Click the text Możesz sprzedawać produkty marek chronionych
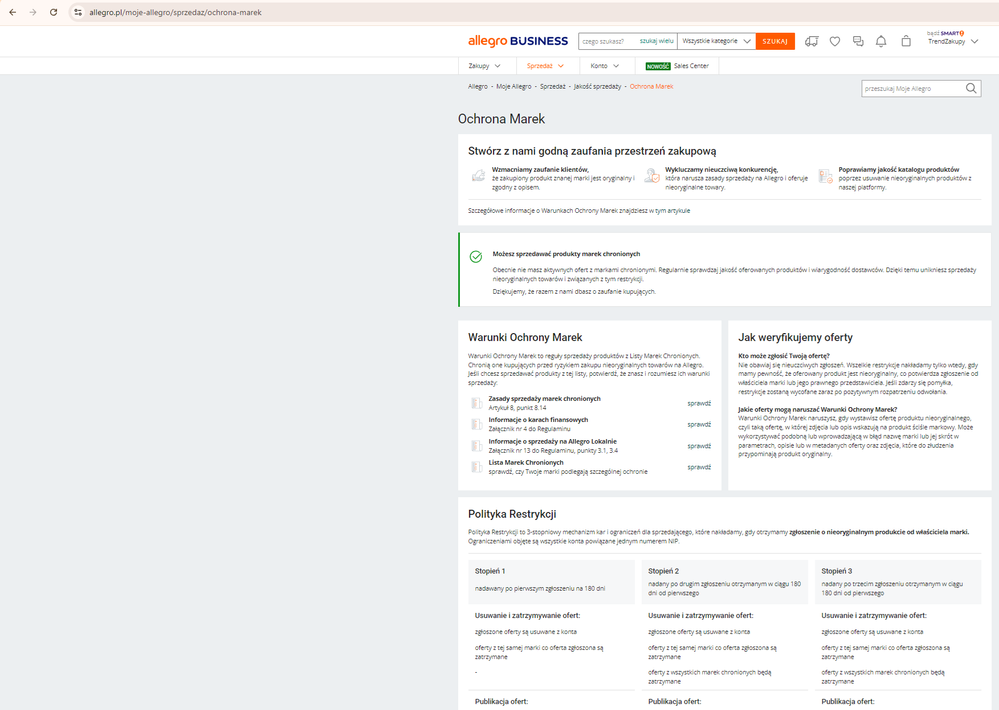Image resolution: width=999 pixels, height=710 pixels. (566, 254)
